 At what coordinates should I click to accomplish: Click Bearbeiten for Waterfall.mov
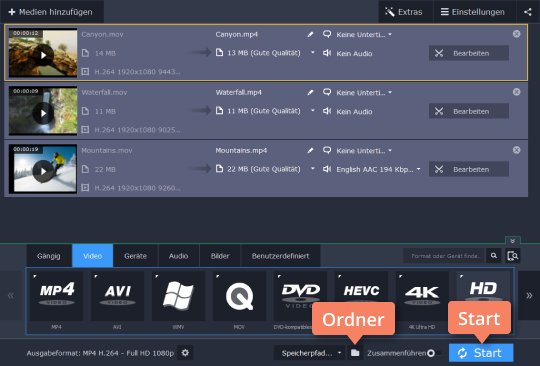[469, 111]
